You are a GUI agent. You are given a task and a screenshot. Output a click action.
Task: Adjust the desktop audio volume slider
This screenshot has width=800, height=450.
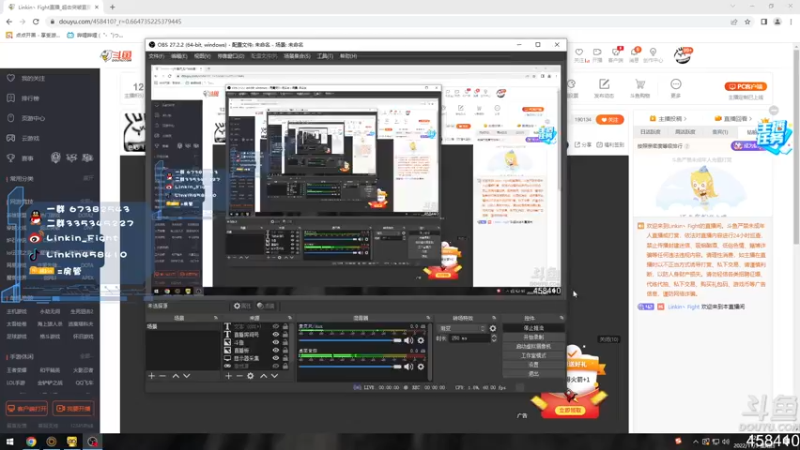tap(351, 366)
